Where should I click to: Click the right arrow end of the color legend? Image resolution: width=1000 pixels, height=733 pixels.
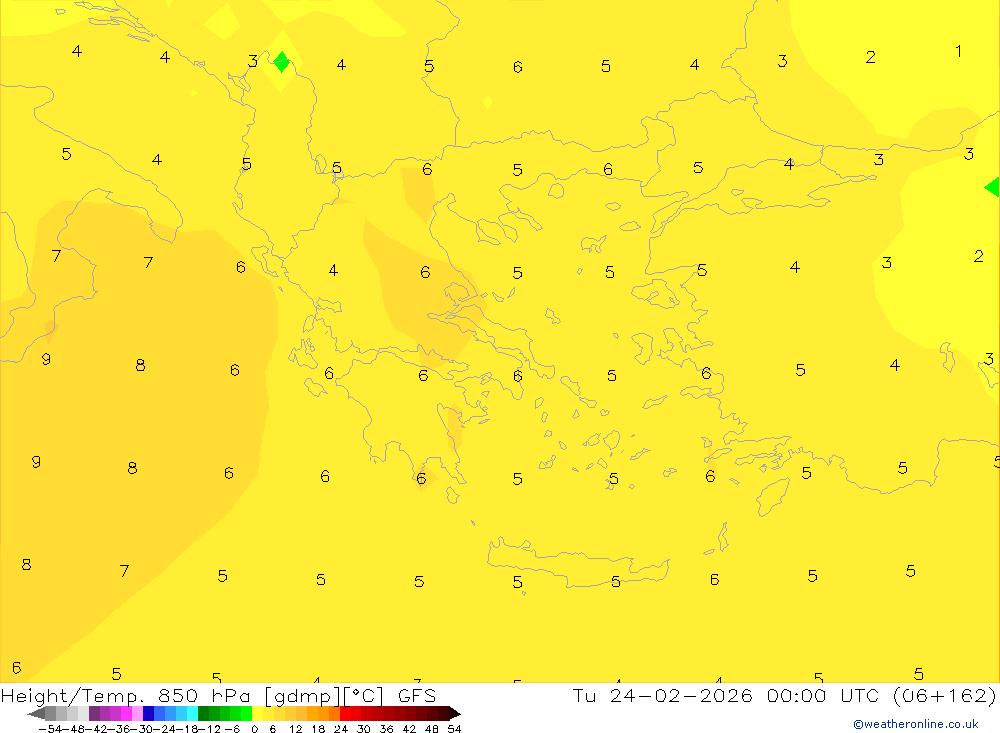pyautogui.click(x=455, y=713)
